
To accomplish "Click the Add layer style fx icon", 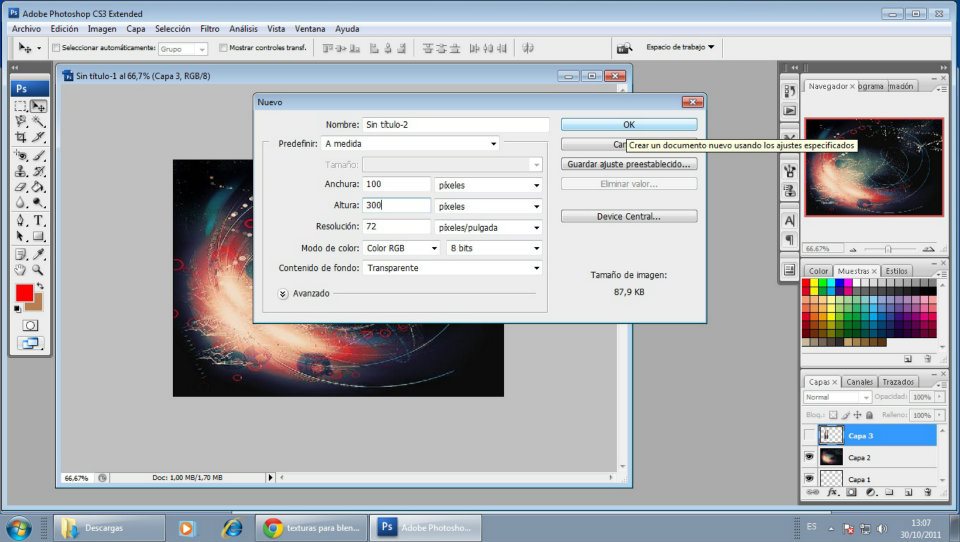I will tap(831, 492).
